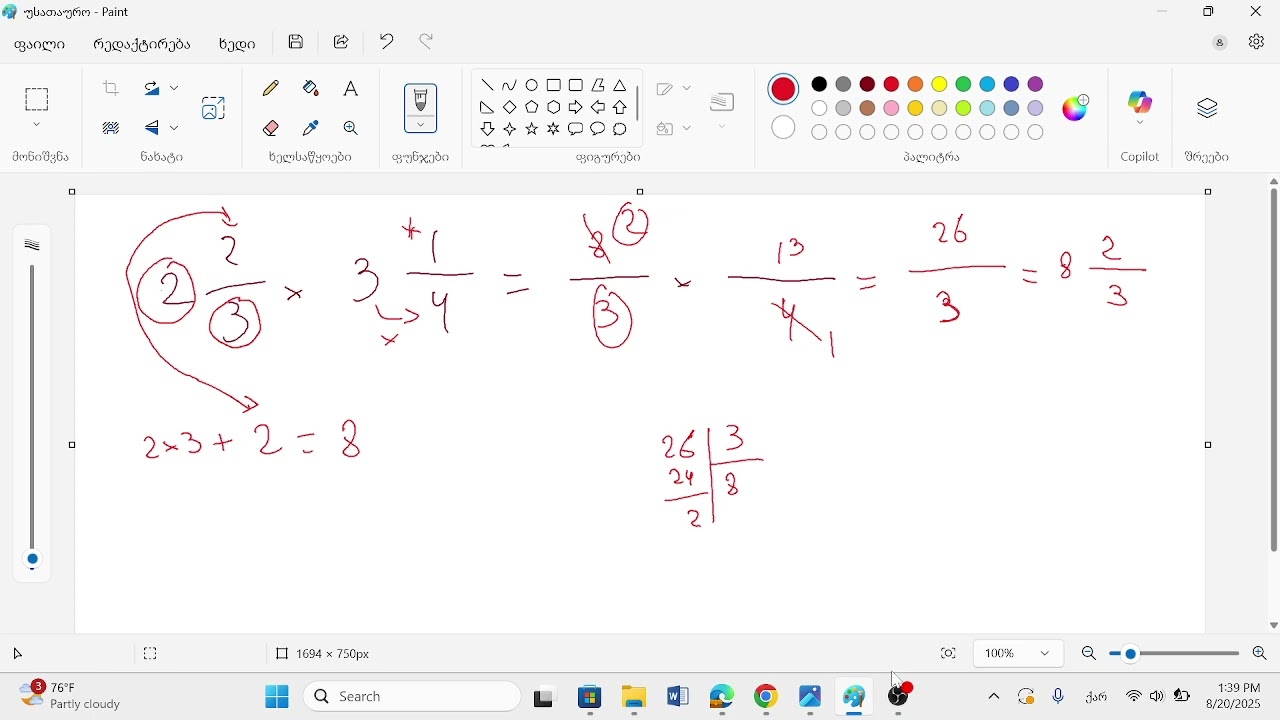Screen dimensions: 1280x720
Task: Open Edit colors wheel
Action: pos(1077,108)
